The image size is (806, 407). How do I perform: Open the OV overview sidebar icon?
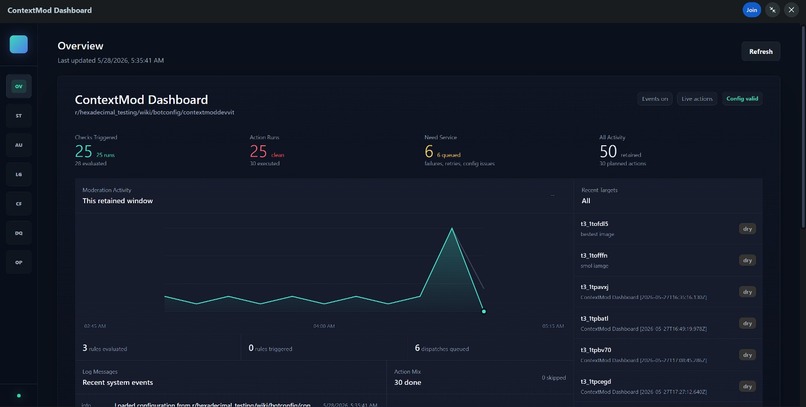pos(19,86)
